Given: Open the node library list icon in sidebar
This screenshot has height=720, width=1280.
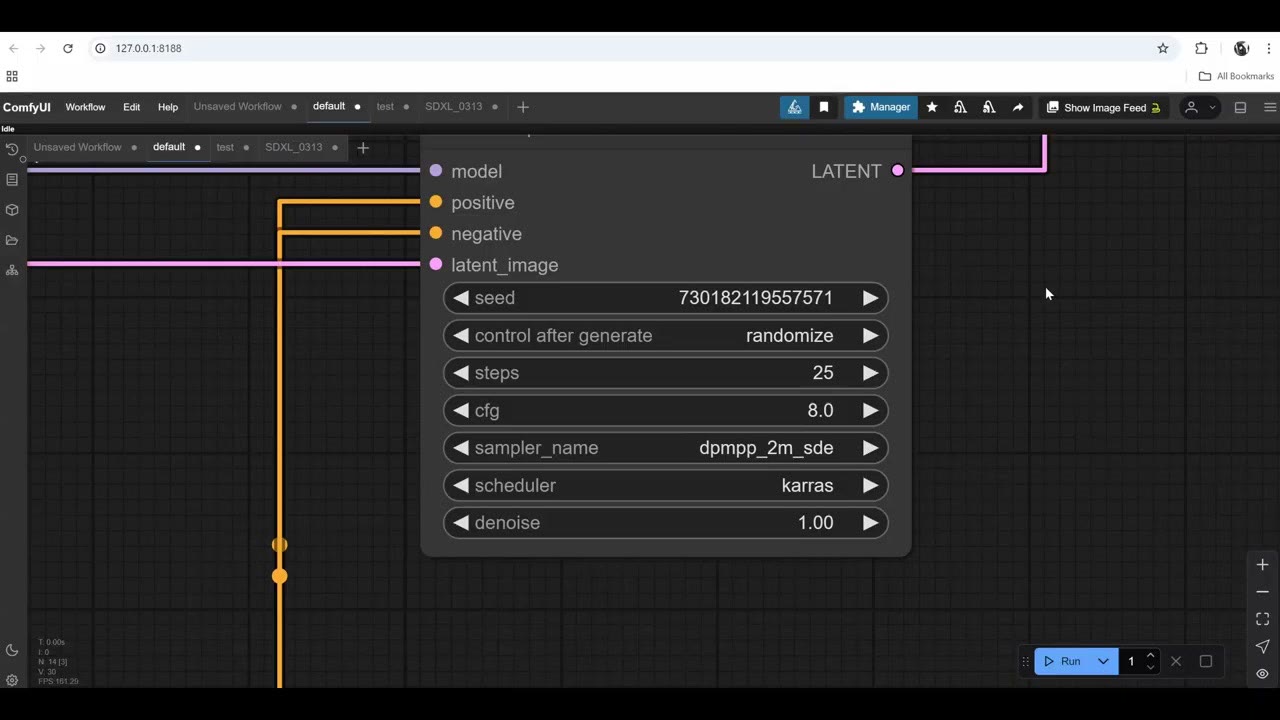Looking at the screenshot, I should click(12, 180).
